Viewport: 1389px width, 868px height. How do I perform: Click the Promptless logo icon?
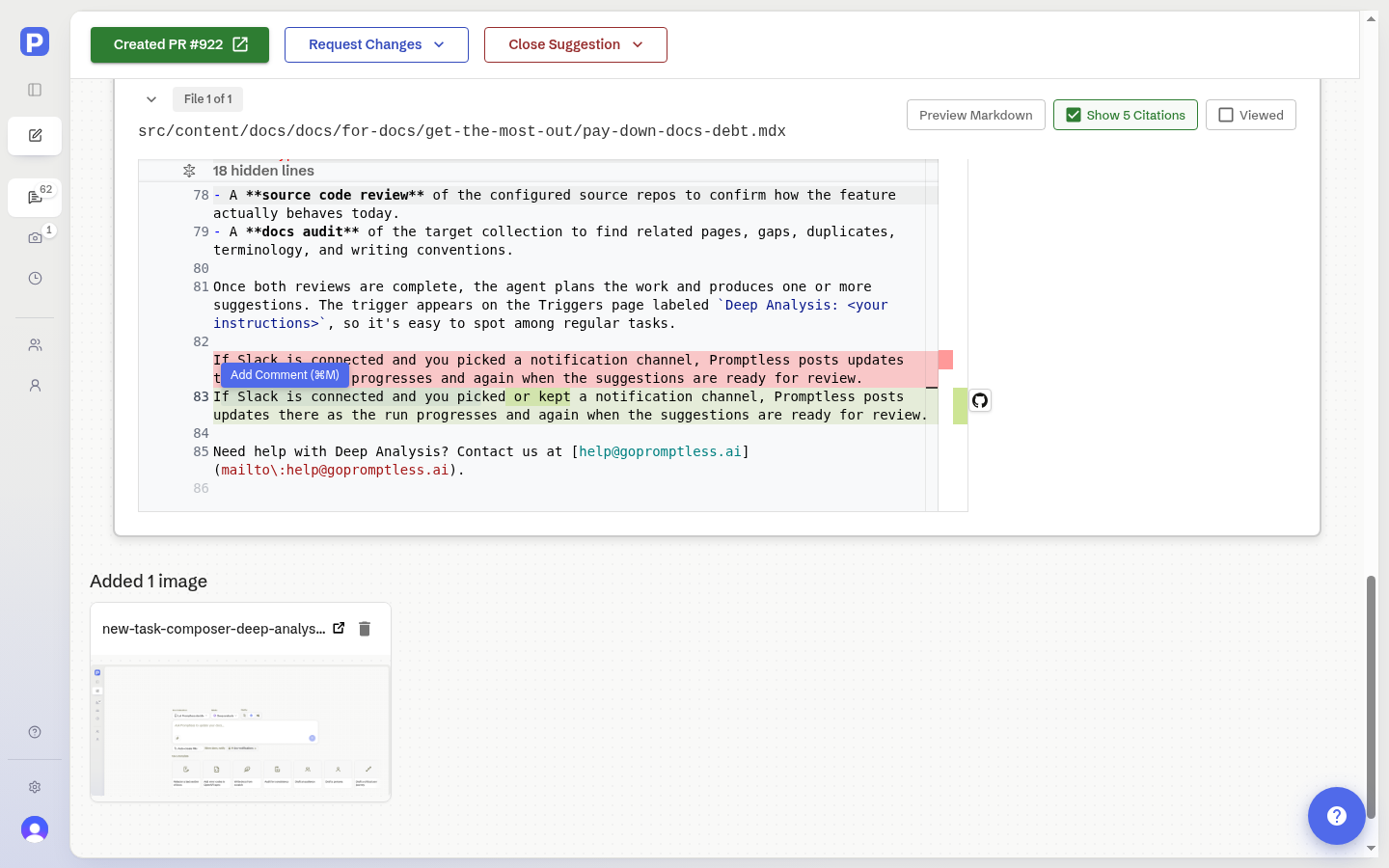35,41
